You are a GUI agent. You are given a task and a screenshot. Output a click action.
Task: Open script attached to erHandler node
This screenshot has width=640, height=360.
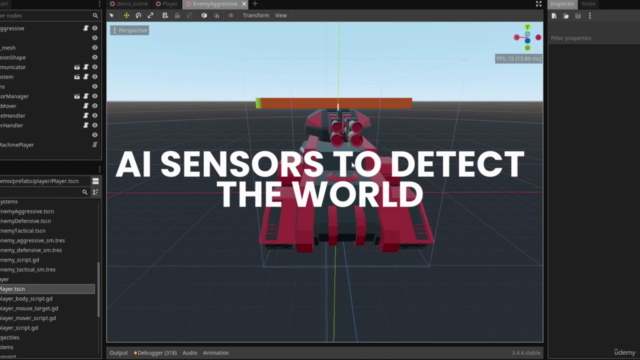[86, 125]
